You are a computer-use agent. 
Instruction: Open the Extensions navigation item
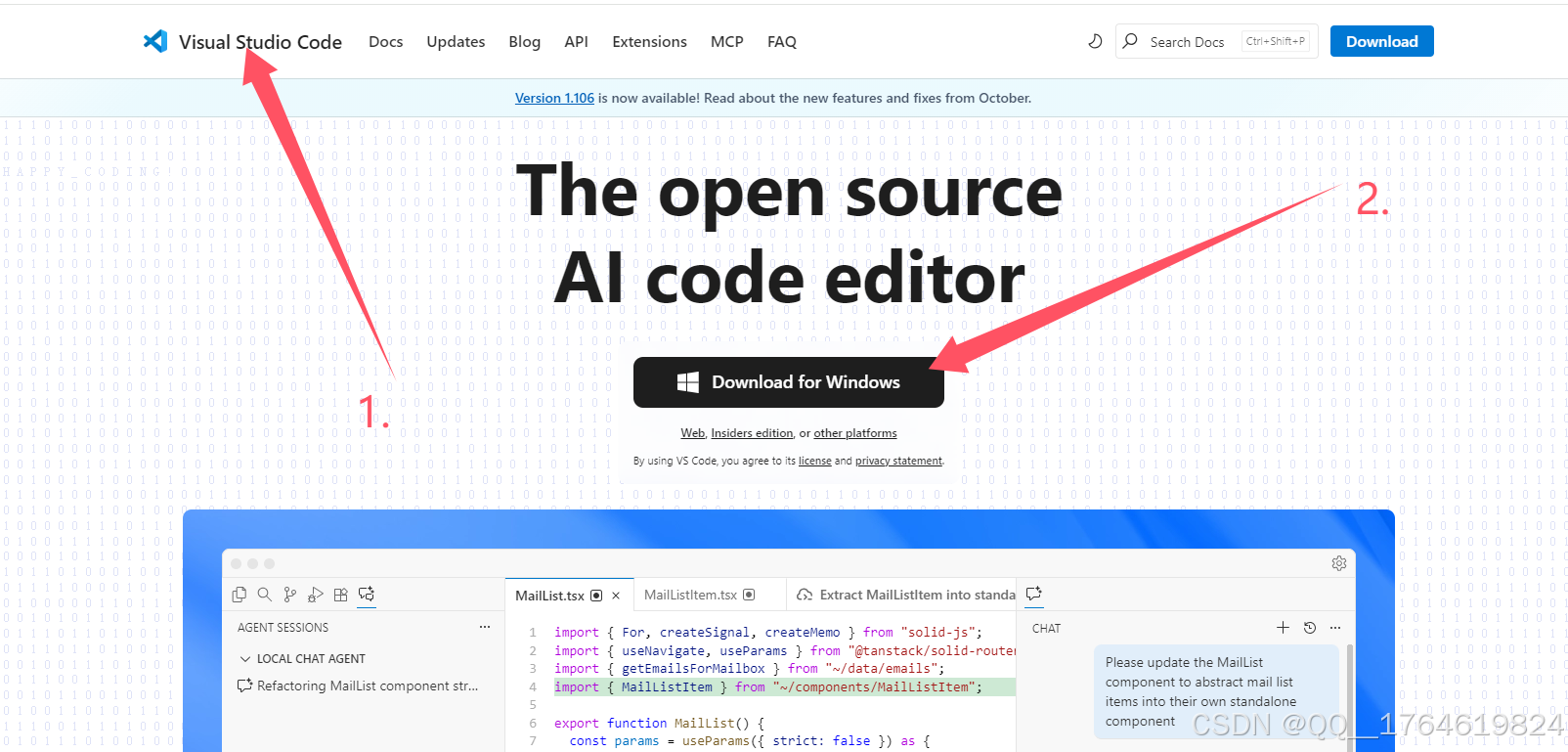tap(649, 41)
